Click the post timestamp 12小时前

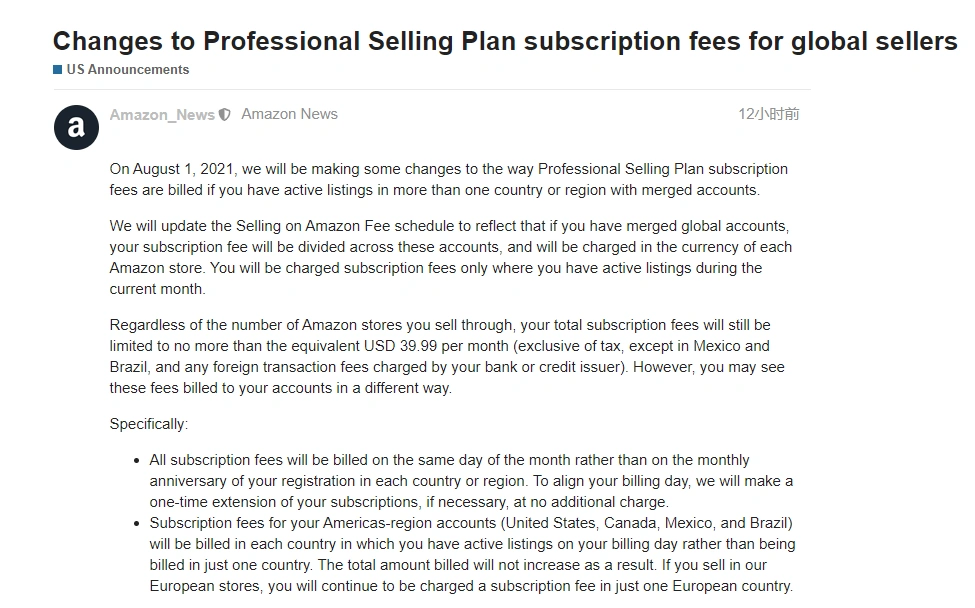click(769, 114)
